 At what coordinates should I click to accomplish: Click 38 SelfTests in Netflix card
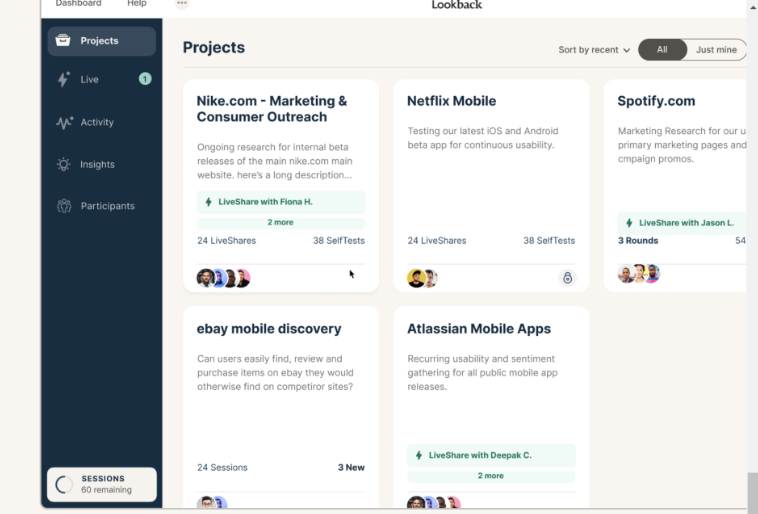(x=549, y=240)
